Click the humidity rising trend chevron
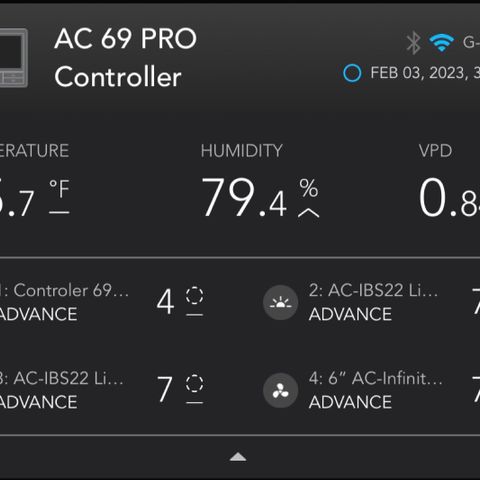 point(308,213)
